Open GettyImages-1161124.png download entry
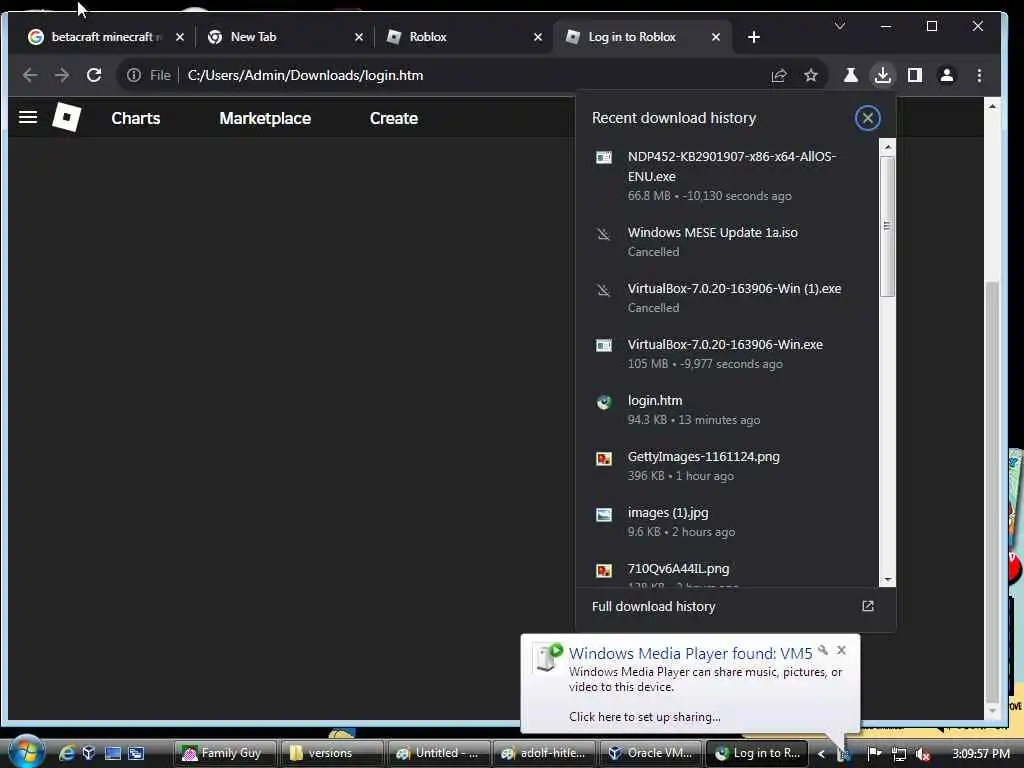This screenshot has height=768, width=1024. pos(727,466)
